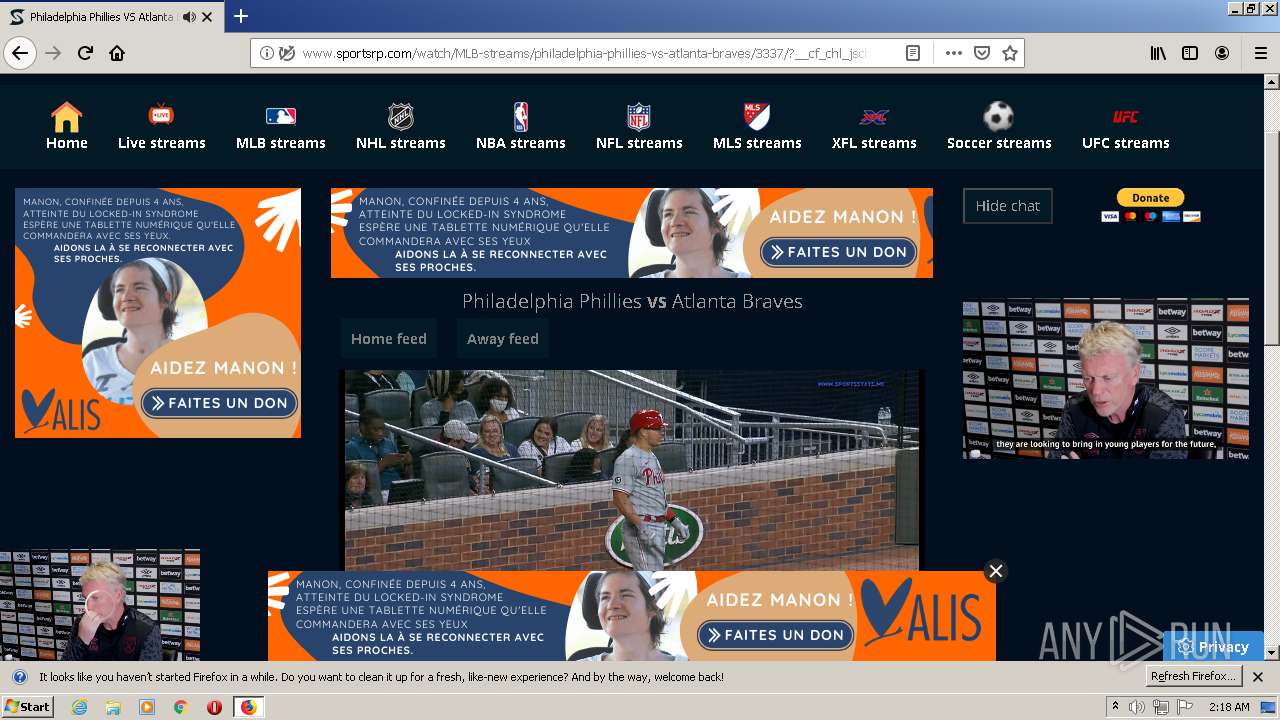The image size is (1280, 720).
Task: Toggle reader view icon in address bar
Action: tap(913, 53)
